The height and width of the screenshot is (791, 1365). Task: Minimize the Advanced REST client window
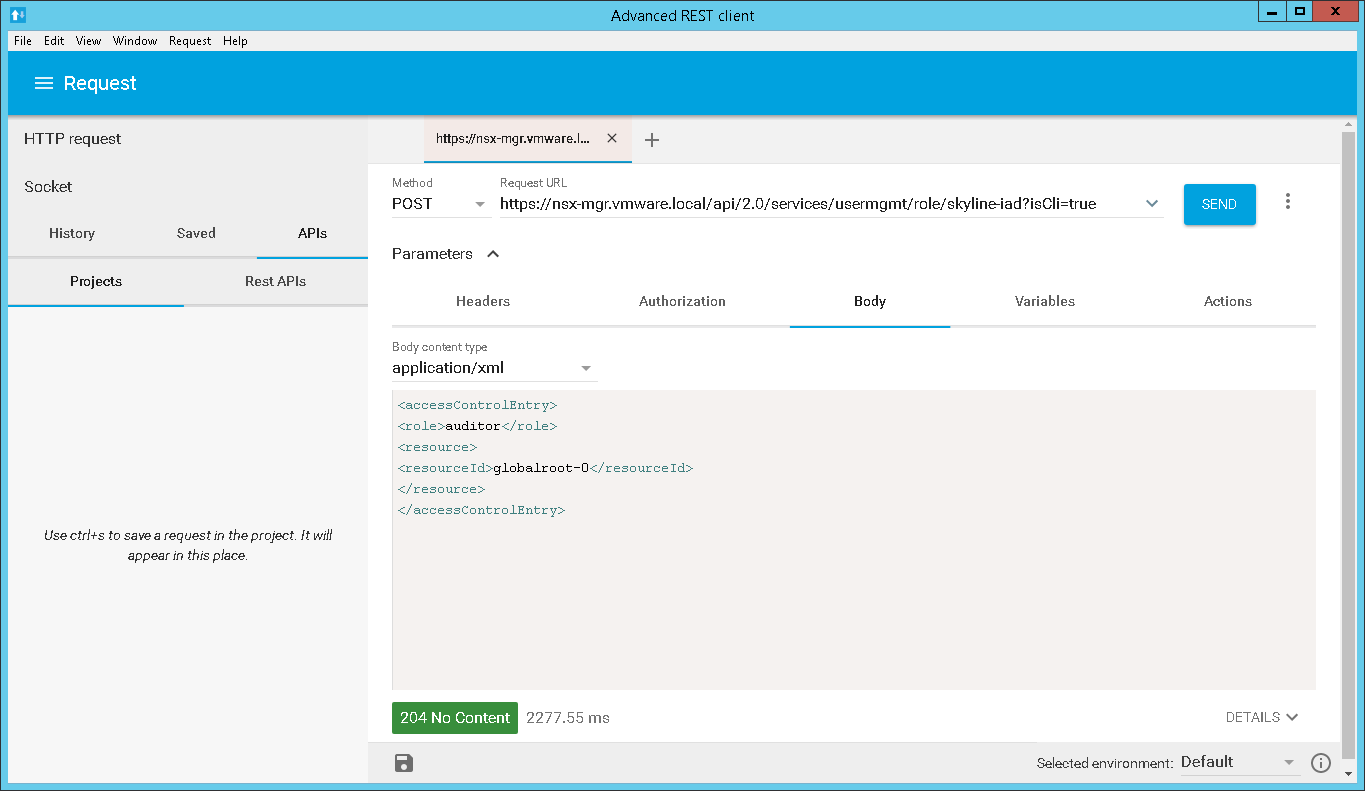(1270, 12)
